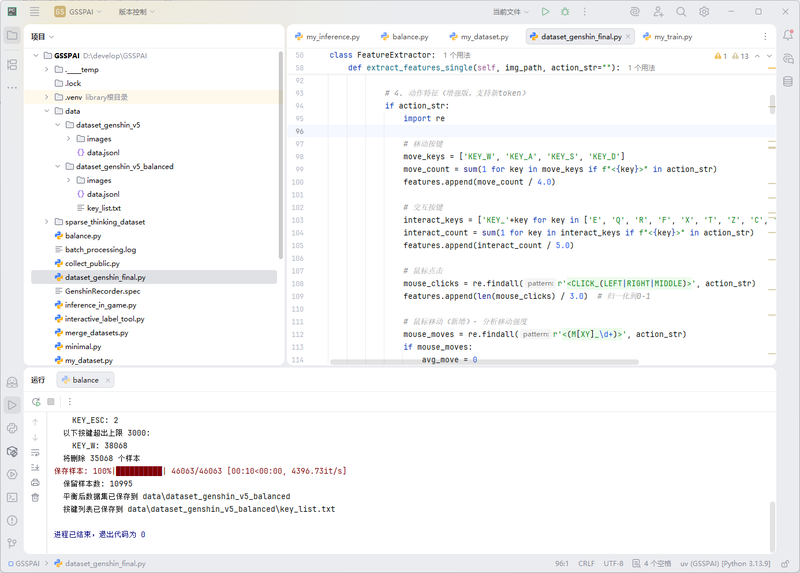Expand the sparse_thinking_dataset folder
800x573 pixels.
[46, 222]
